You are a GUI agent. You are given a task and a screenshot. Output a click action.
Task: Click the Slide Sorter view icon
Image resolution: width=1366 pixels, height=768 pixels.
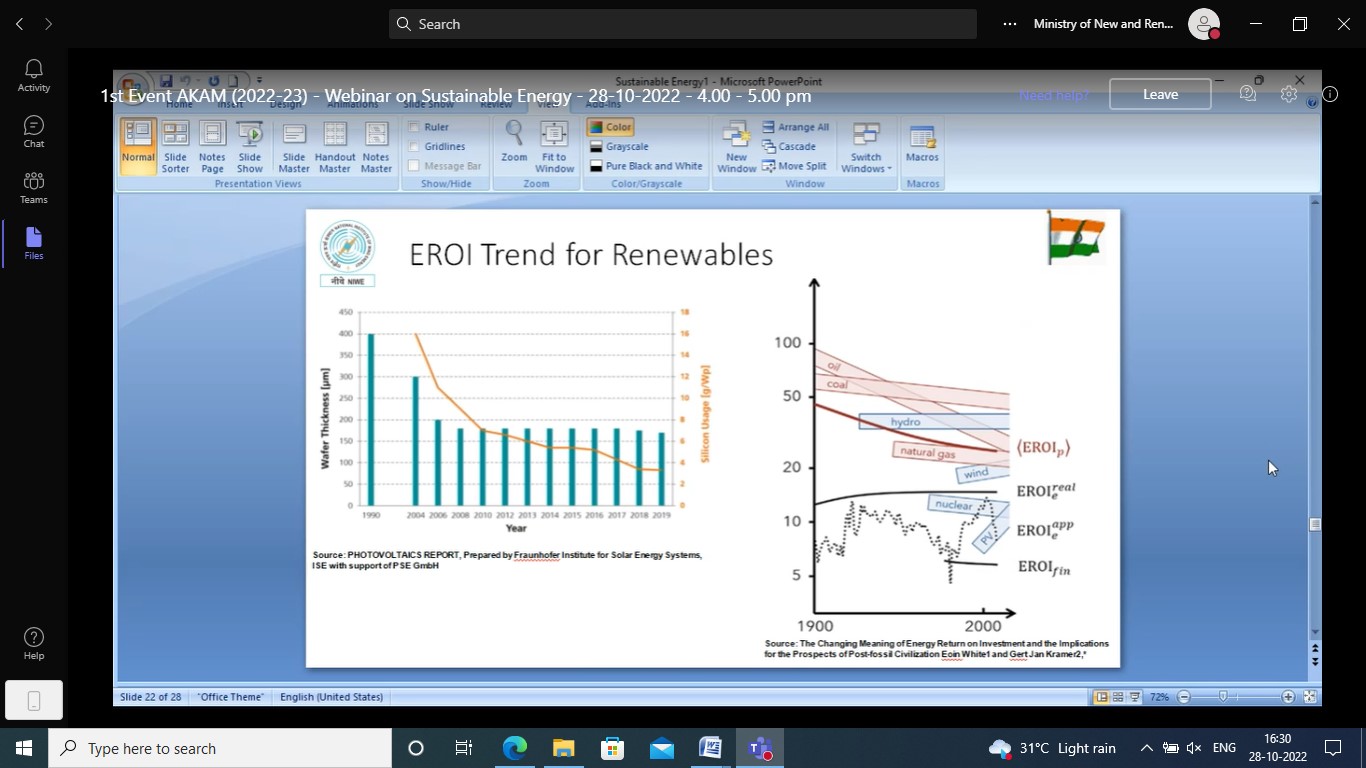(175, 146)
